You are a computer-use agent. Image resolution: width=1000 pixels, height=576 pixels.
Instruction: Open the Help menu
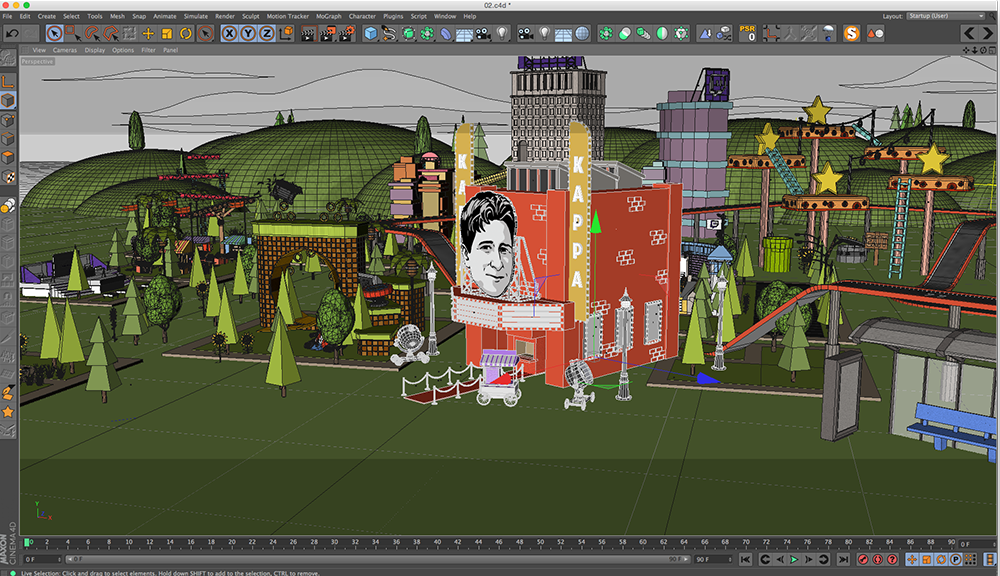click(470, 16)
